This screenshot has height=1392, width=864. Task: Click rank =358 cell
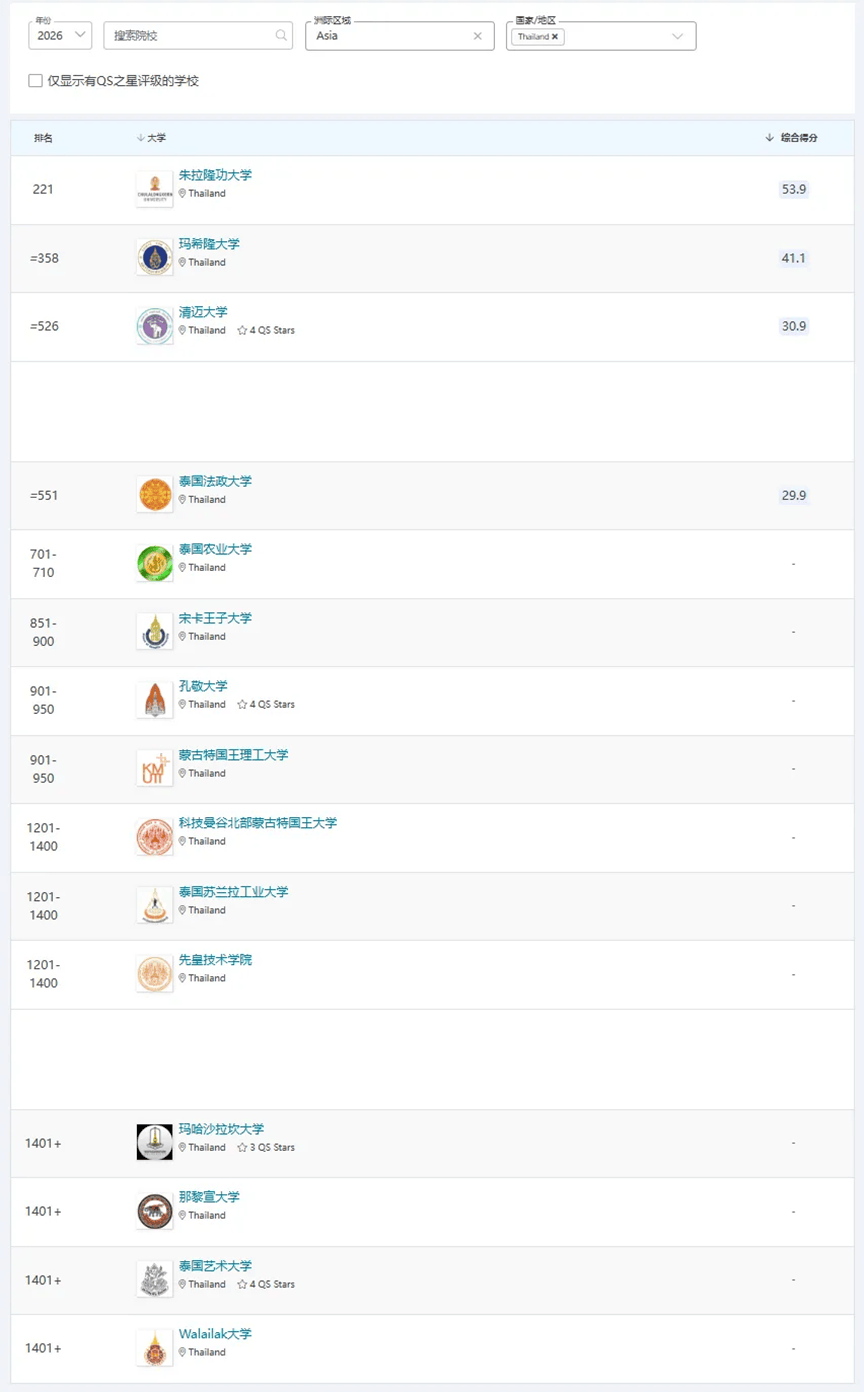tap(43, 258)
